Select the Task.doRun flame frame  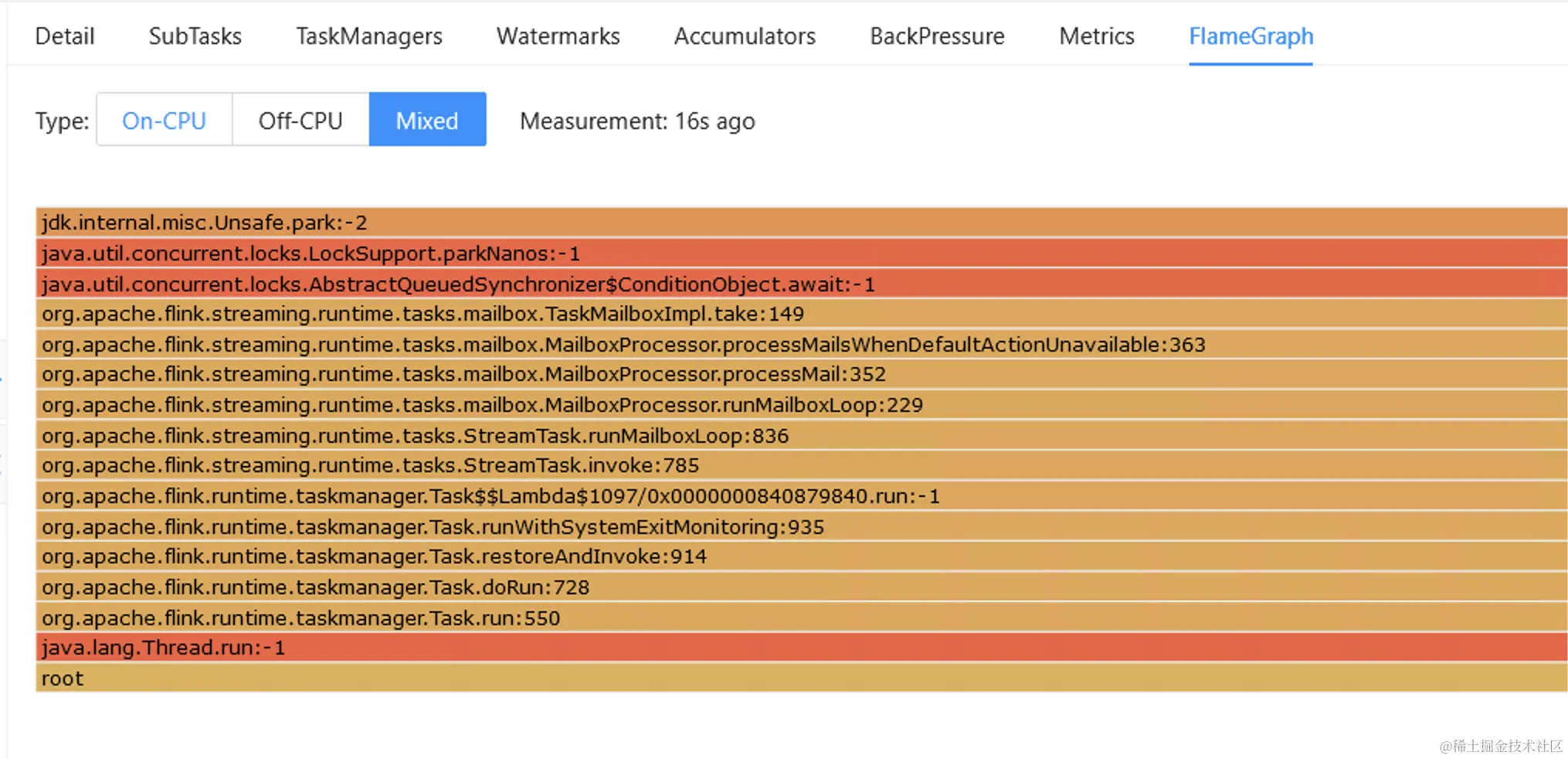coord(801,587)
